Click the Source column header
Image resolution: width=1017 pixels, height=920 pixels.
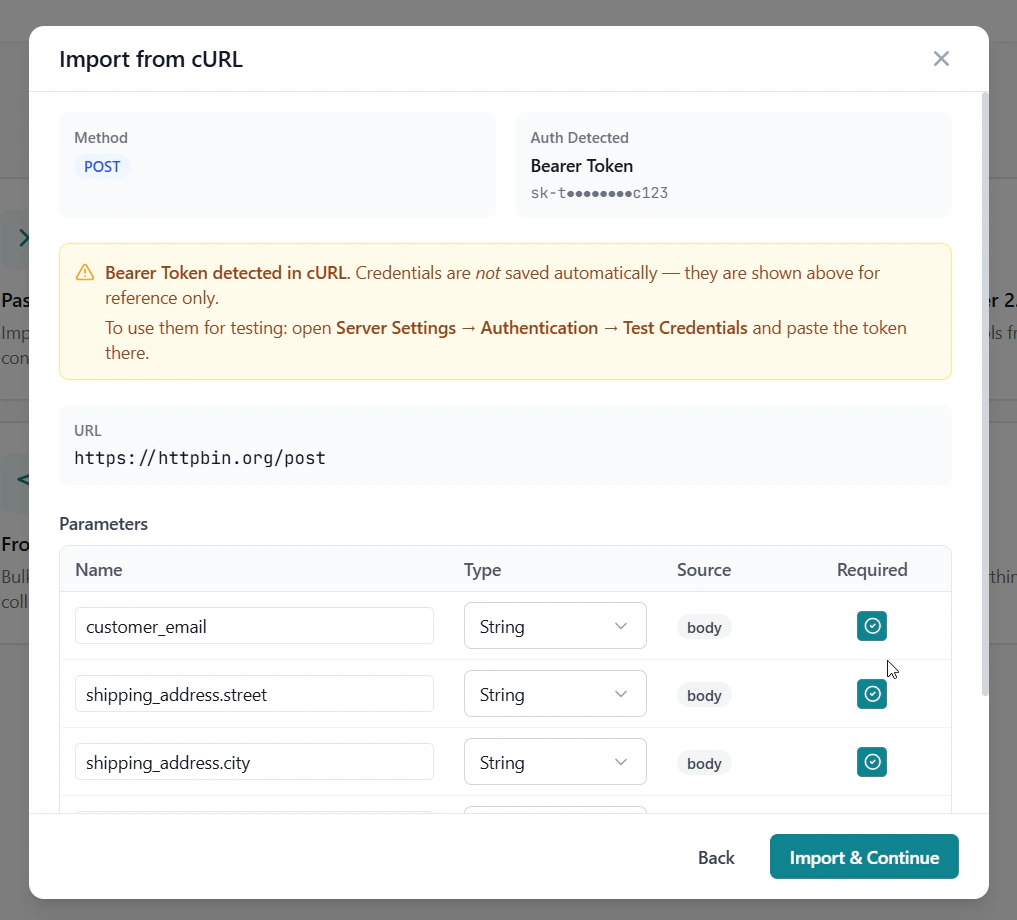pyautogui.click(x=704, y=570)
